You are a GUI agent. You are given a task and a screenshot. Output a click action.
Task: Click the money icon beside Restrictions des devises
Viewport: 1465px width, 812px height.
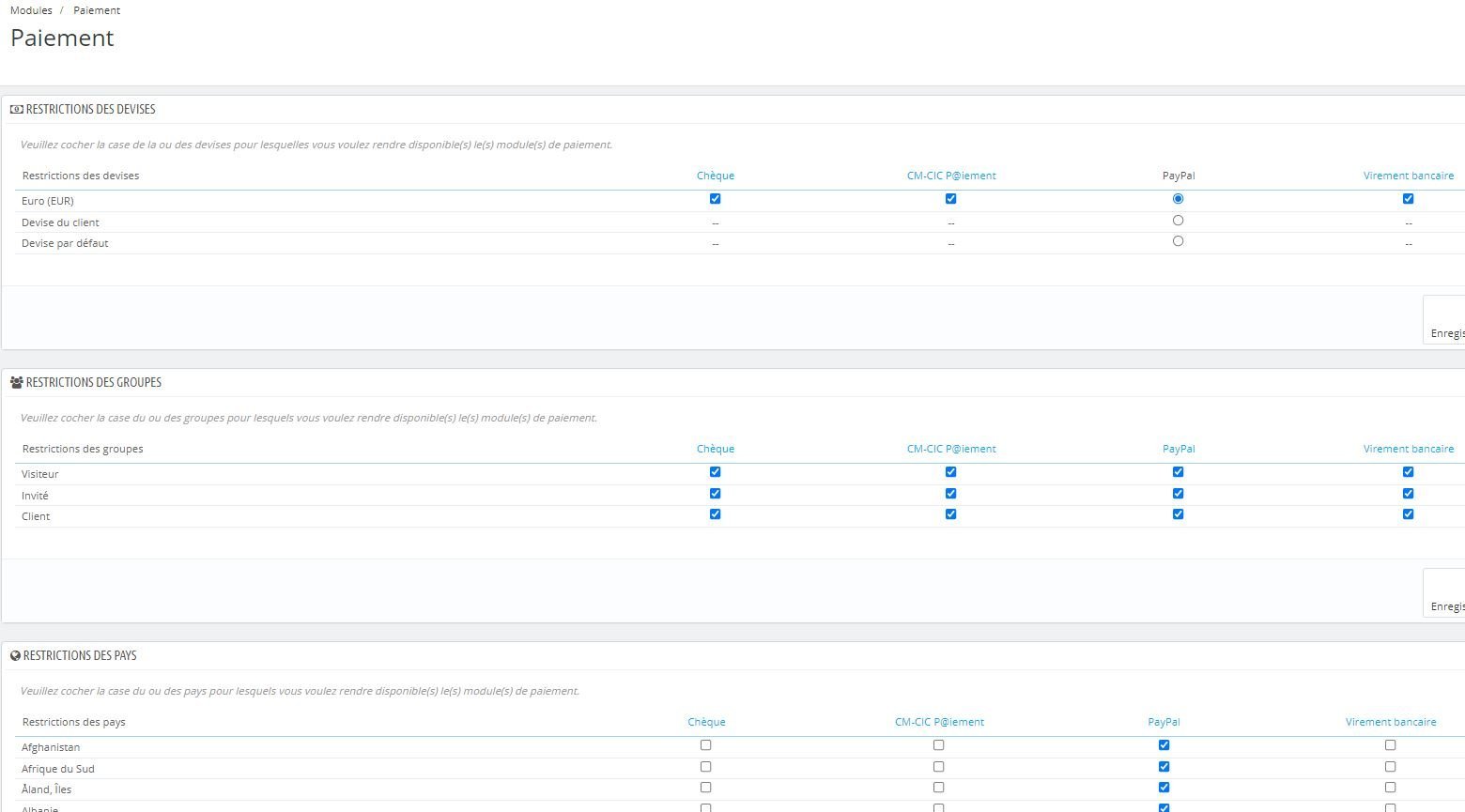[x=16, y=110]
